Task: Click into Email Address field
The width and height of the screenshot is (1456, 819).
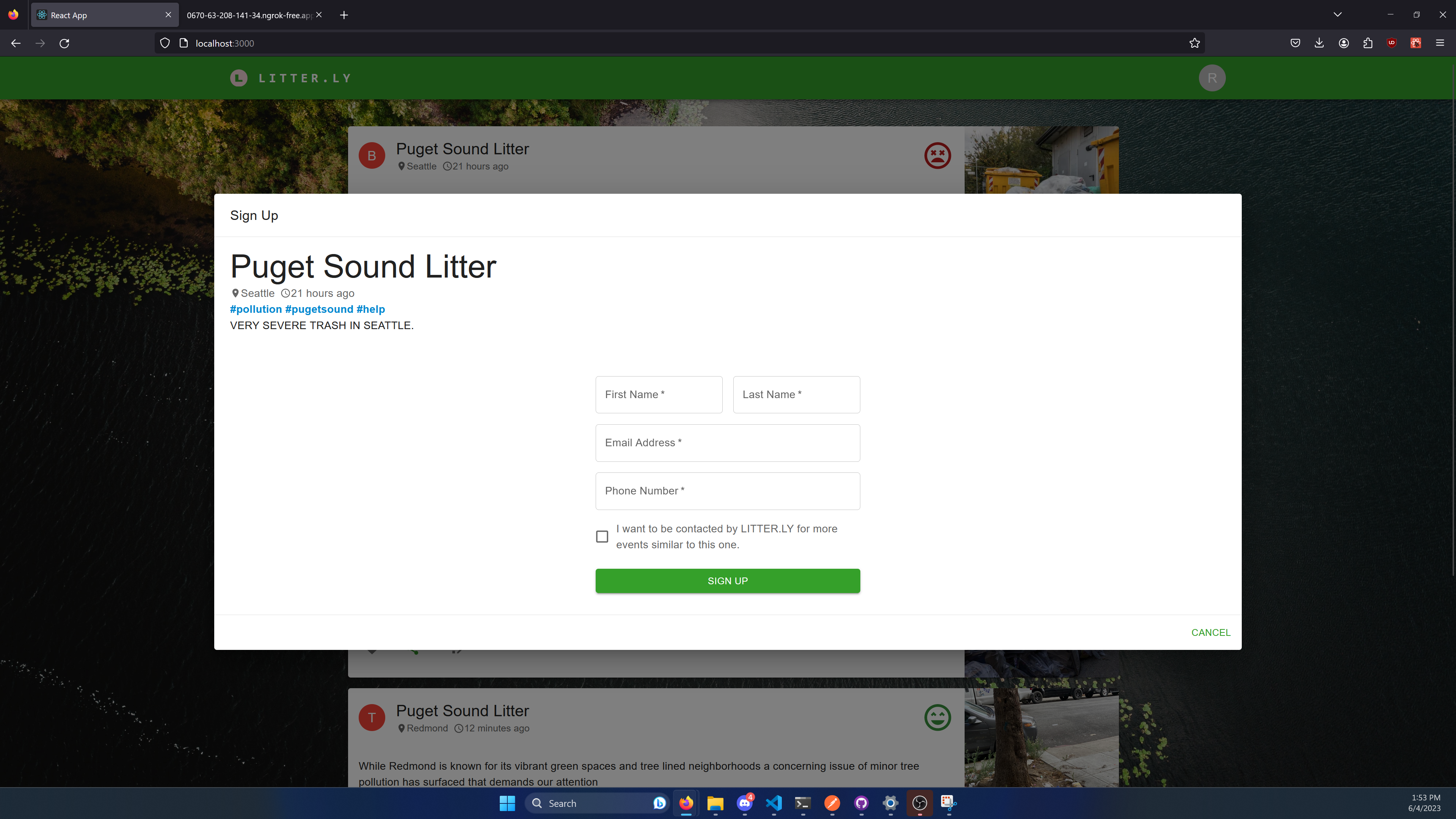Action: click(x=728, y=443)
